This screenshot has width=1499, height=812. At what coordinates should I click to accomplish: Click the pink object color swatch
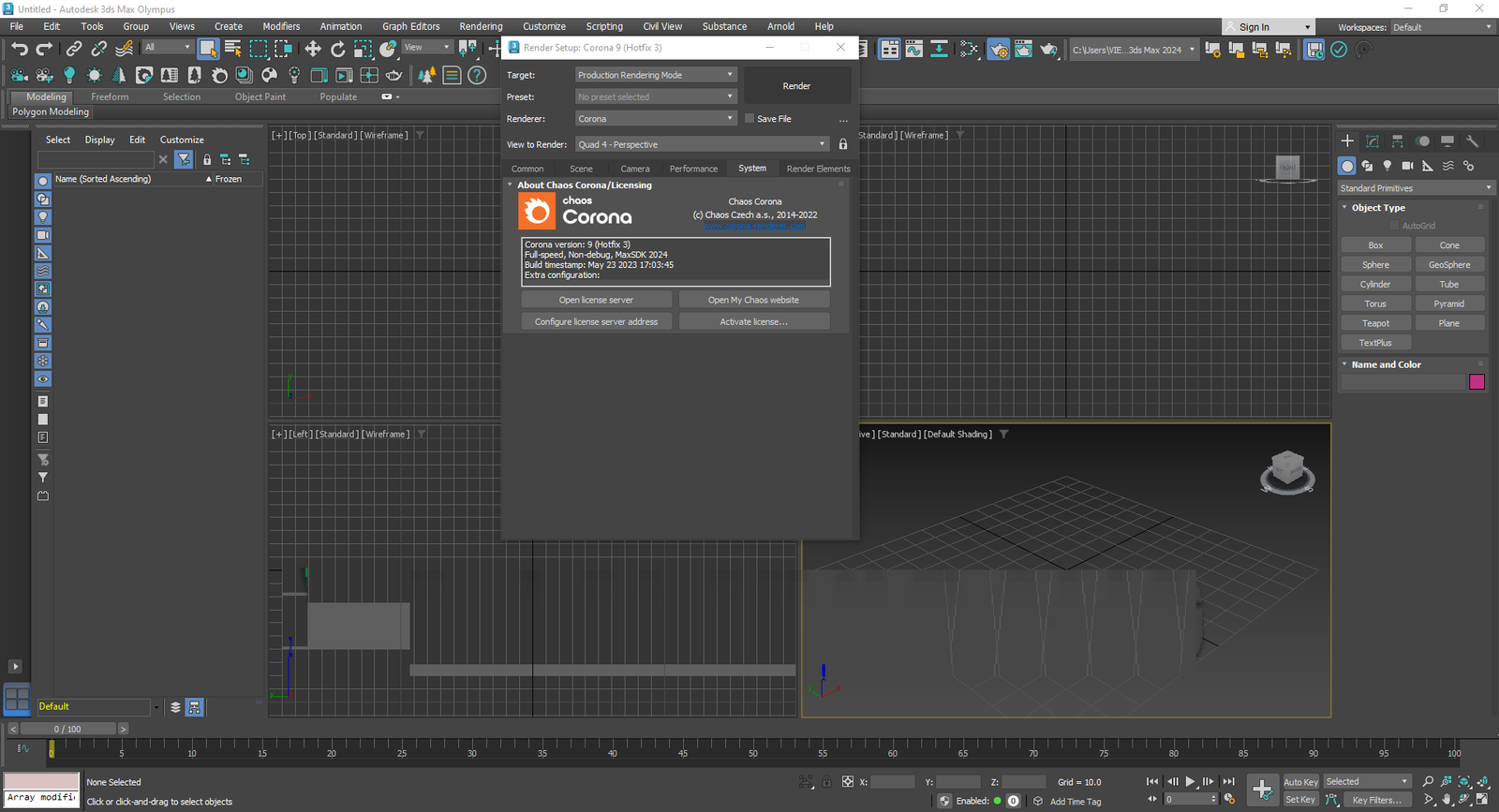pyautogui.click(x=1477, y=382)
